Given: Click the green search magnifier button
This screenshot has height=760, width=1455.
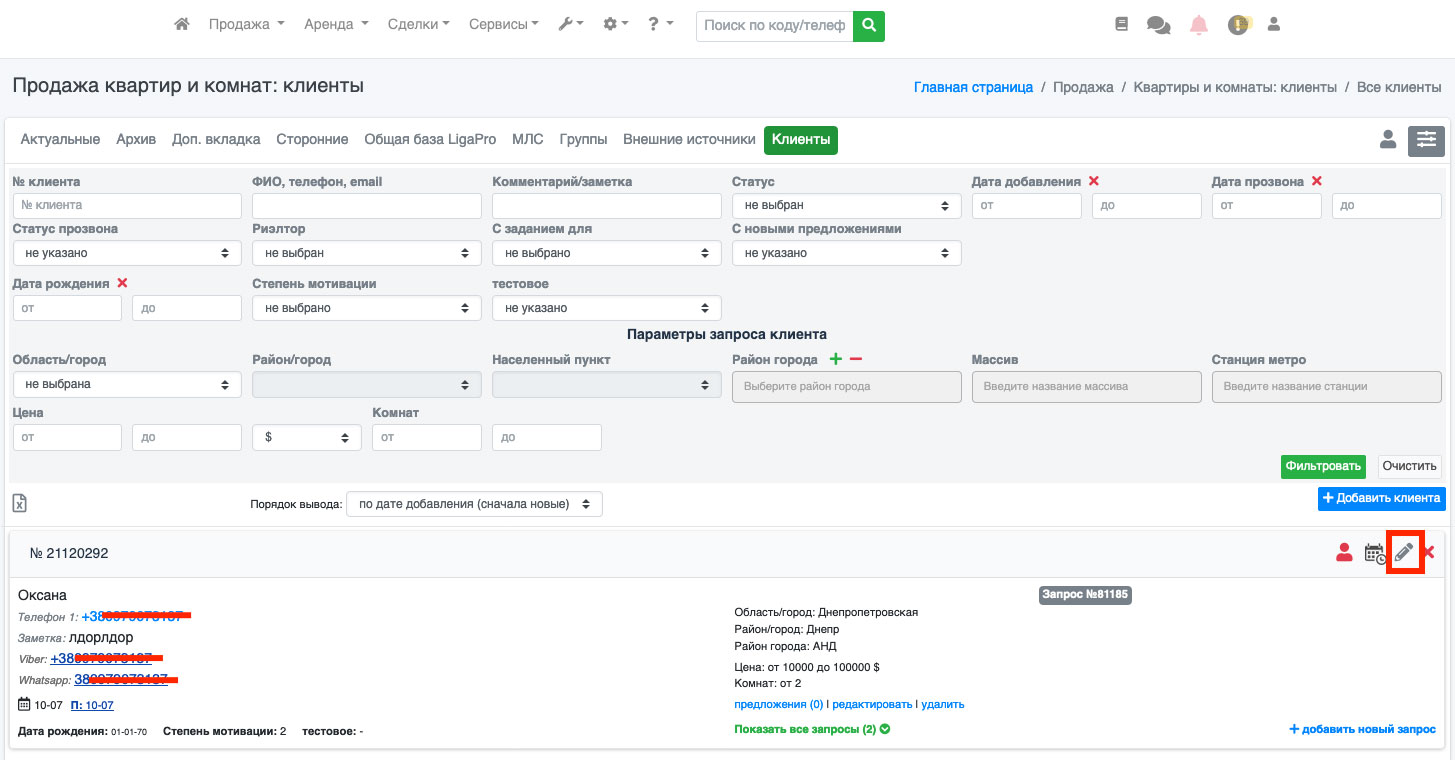Looking at the screenshot, I should click(869, 25).
